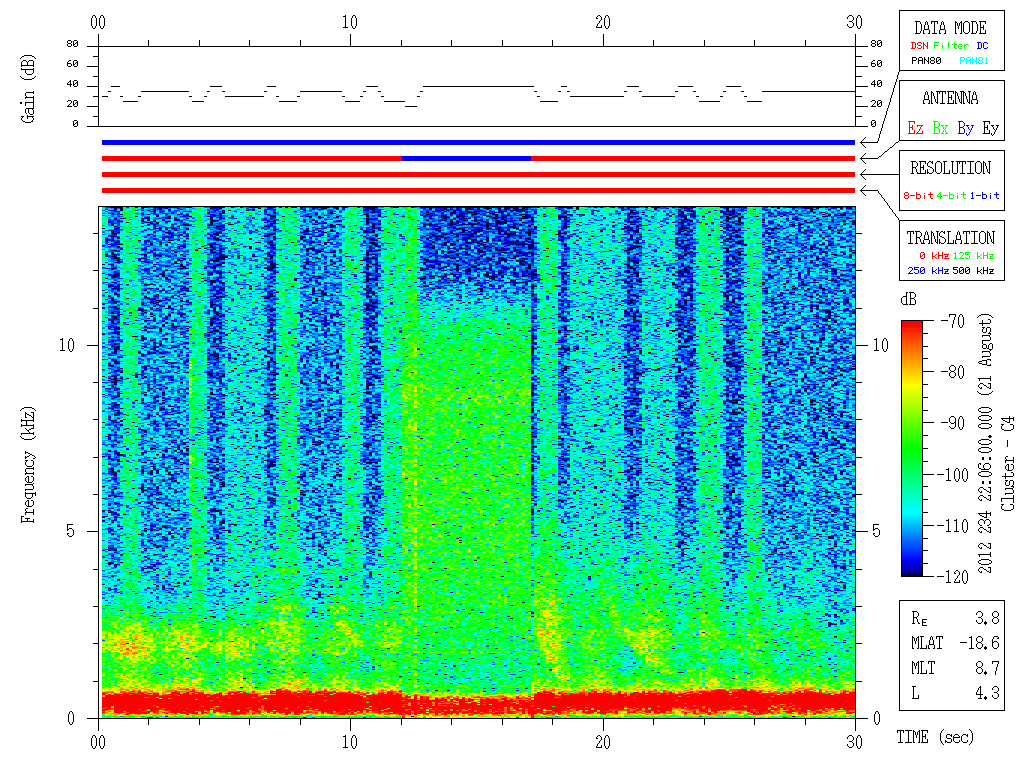The width and height of the screenshot is (1024, 768).
Task: Click the blue segment in the antenna status bar
Action: [466, 158]
